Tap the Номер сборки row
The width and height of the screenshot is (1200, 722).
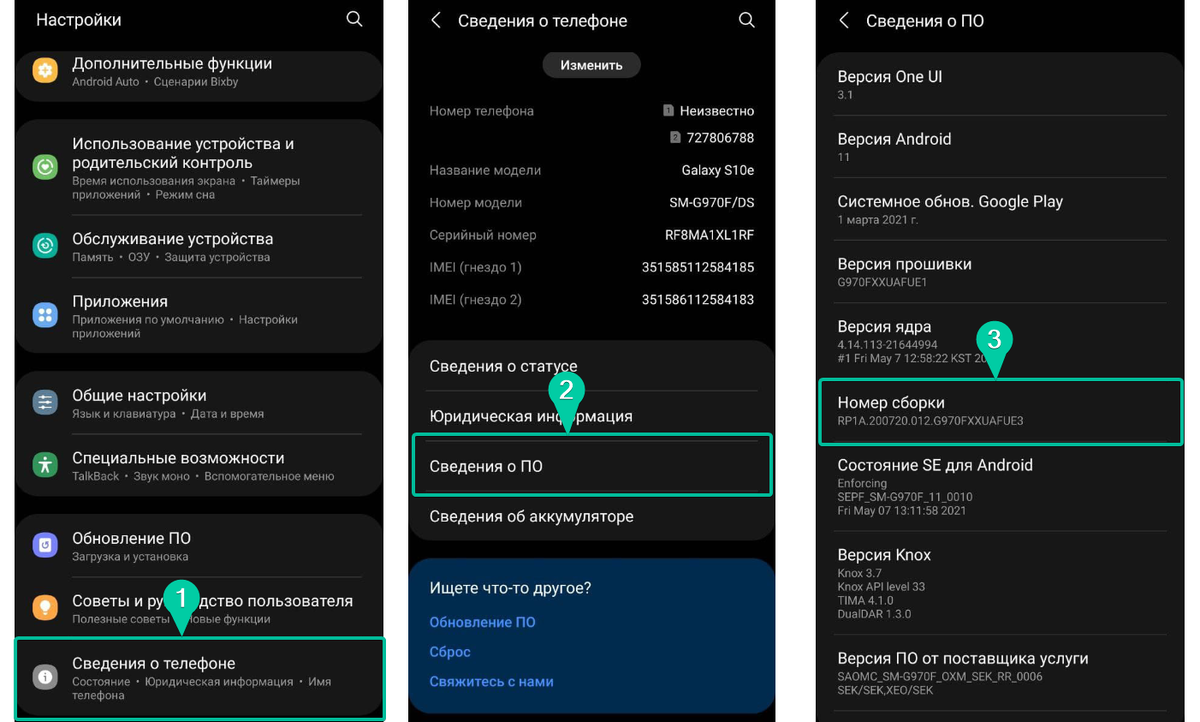point(1000,411)
